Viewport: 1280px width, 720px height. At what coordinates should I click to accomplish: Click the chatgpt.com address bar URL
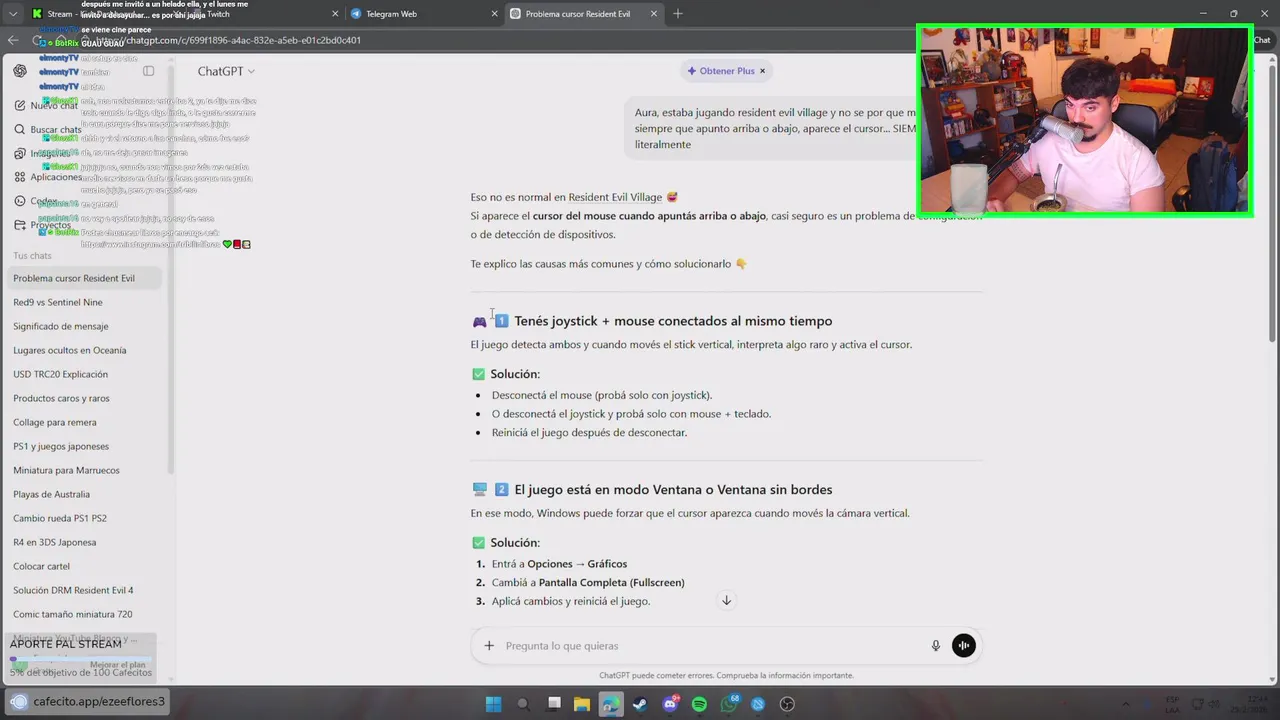pyautogui.click(x=228, y=40)
